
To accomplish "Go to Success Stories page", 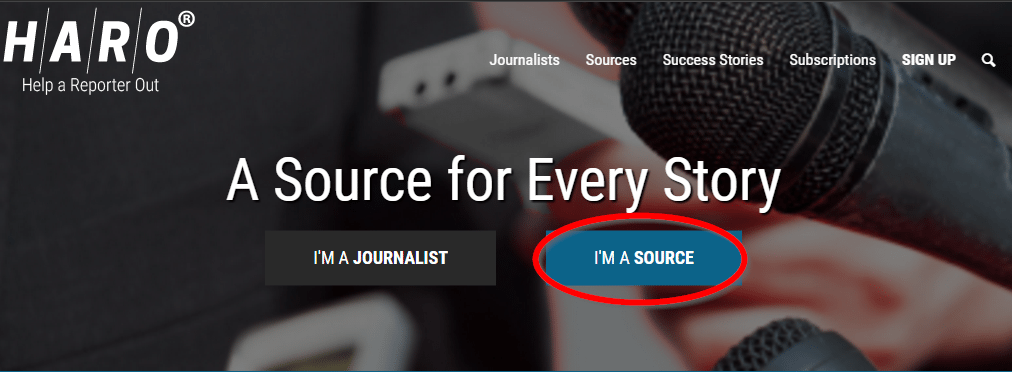I will (713, 60).
